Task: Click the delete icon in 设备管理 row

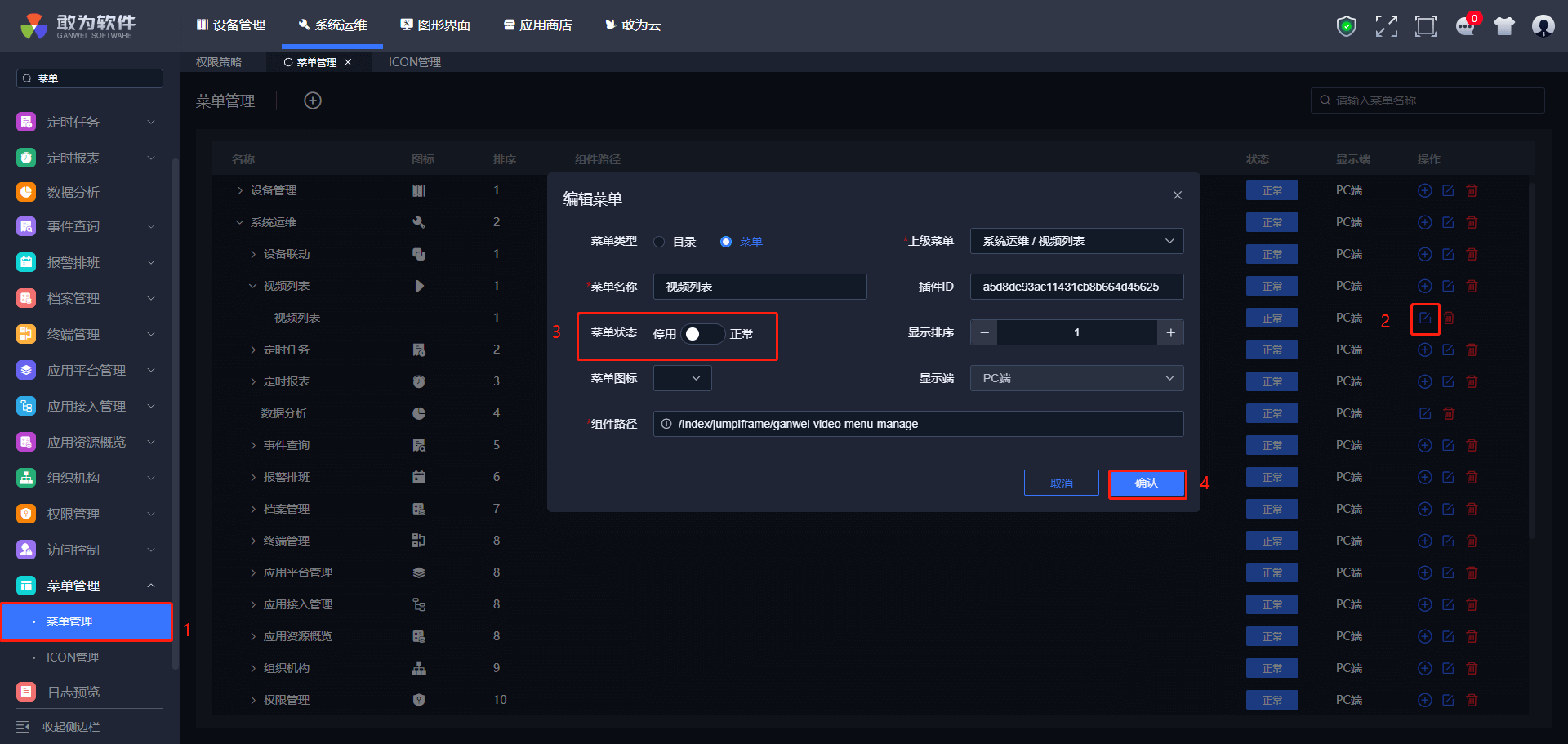Action: coord(1472,190)
